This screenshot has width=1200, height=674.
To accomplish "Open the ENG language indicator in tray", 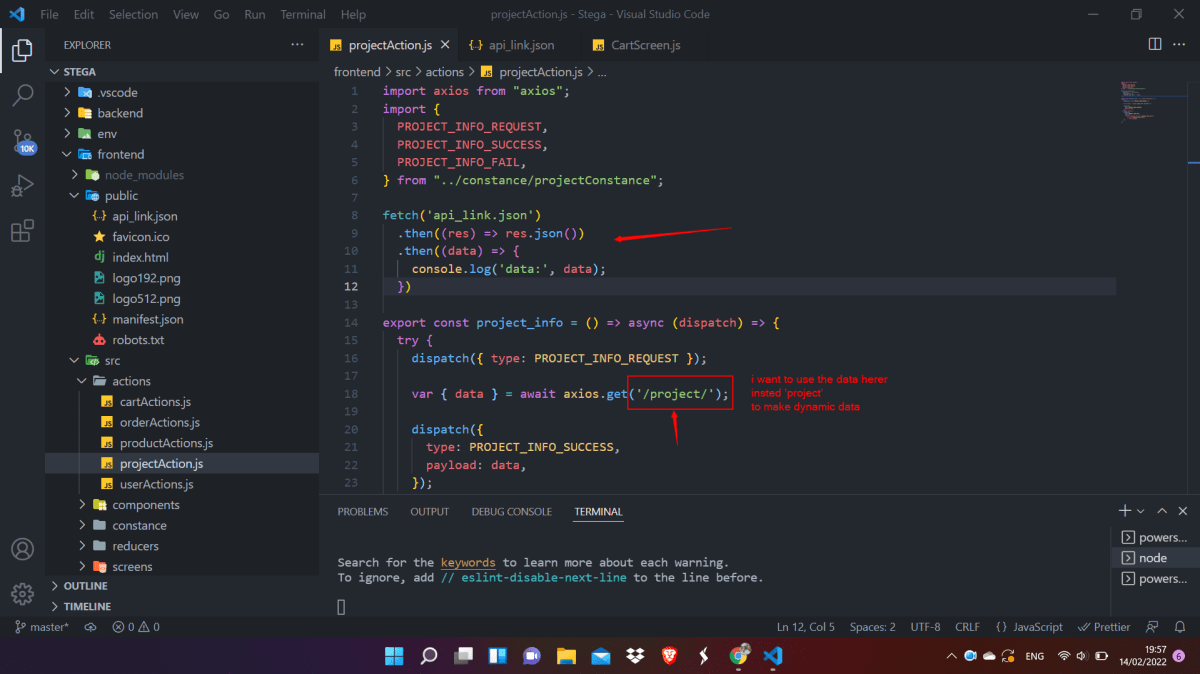I will tap(1035, 656).
